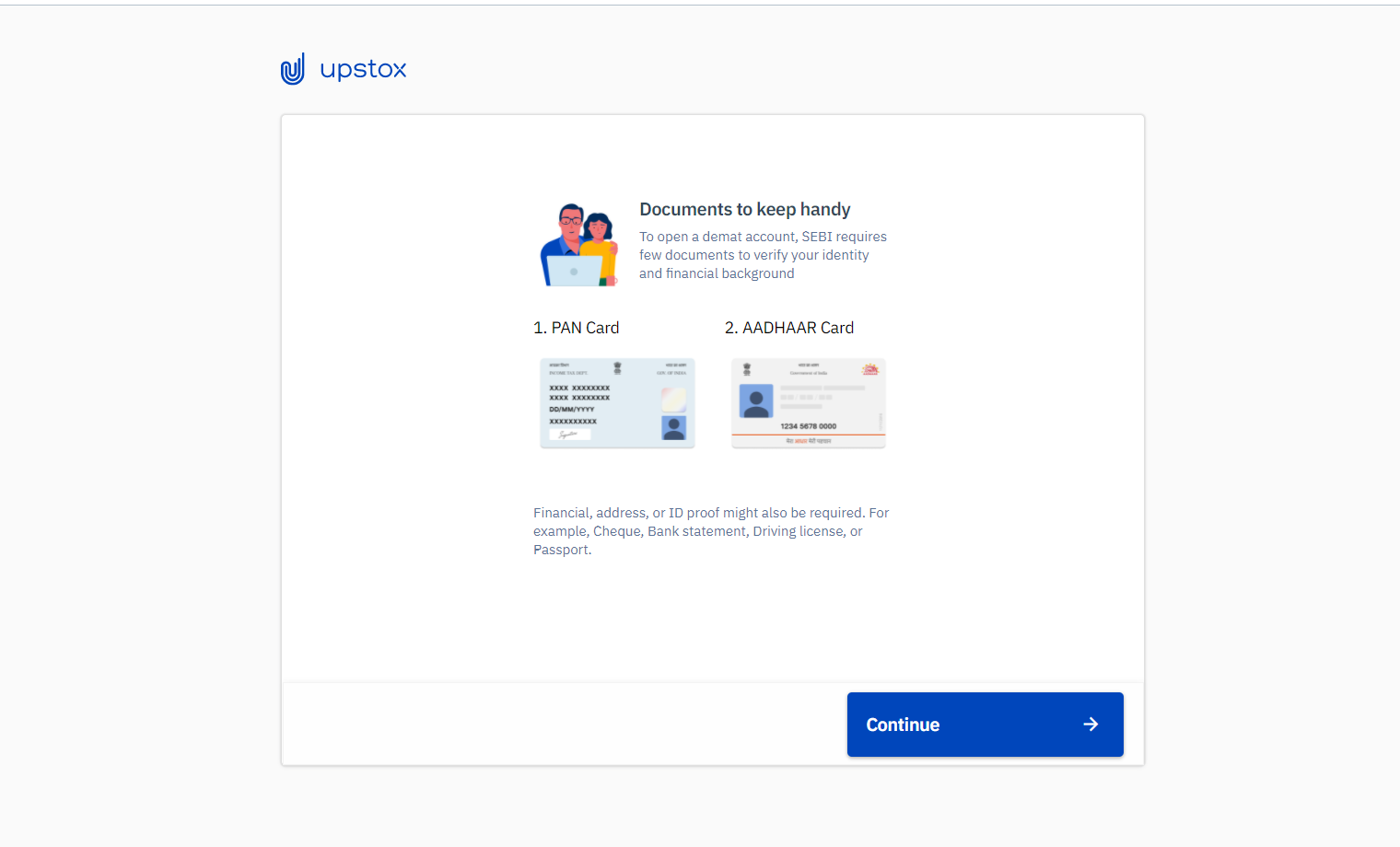Click the arrow icon on Continue
The height and width of the screenshot is (847, 1400).
pos(1091,725)
